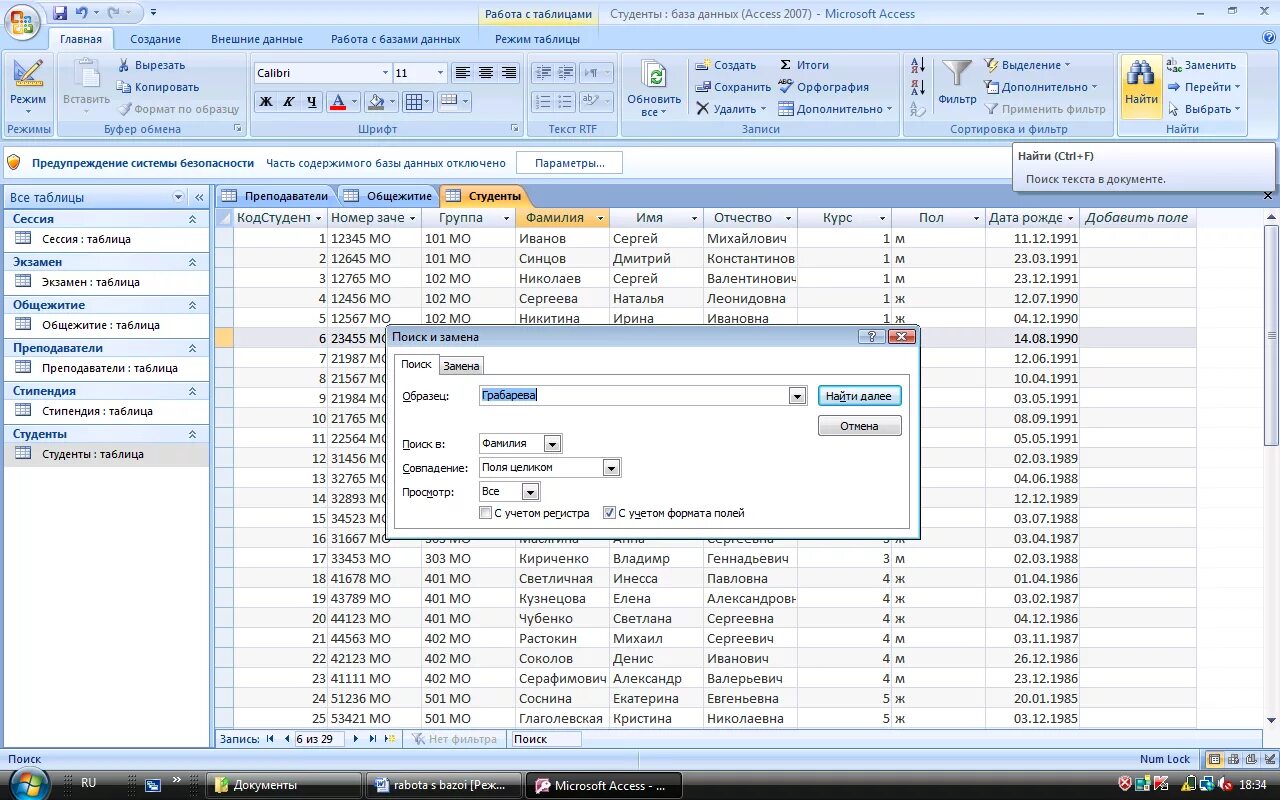
Task: Switch to the Замена dialog tab
Action: click(461, 366)
